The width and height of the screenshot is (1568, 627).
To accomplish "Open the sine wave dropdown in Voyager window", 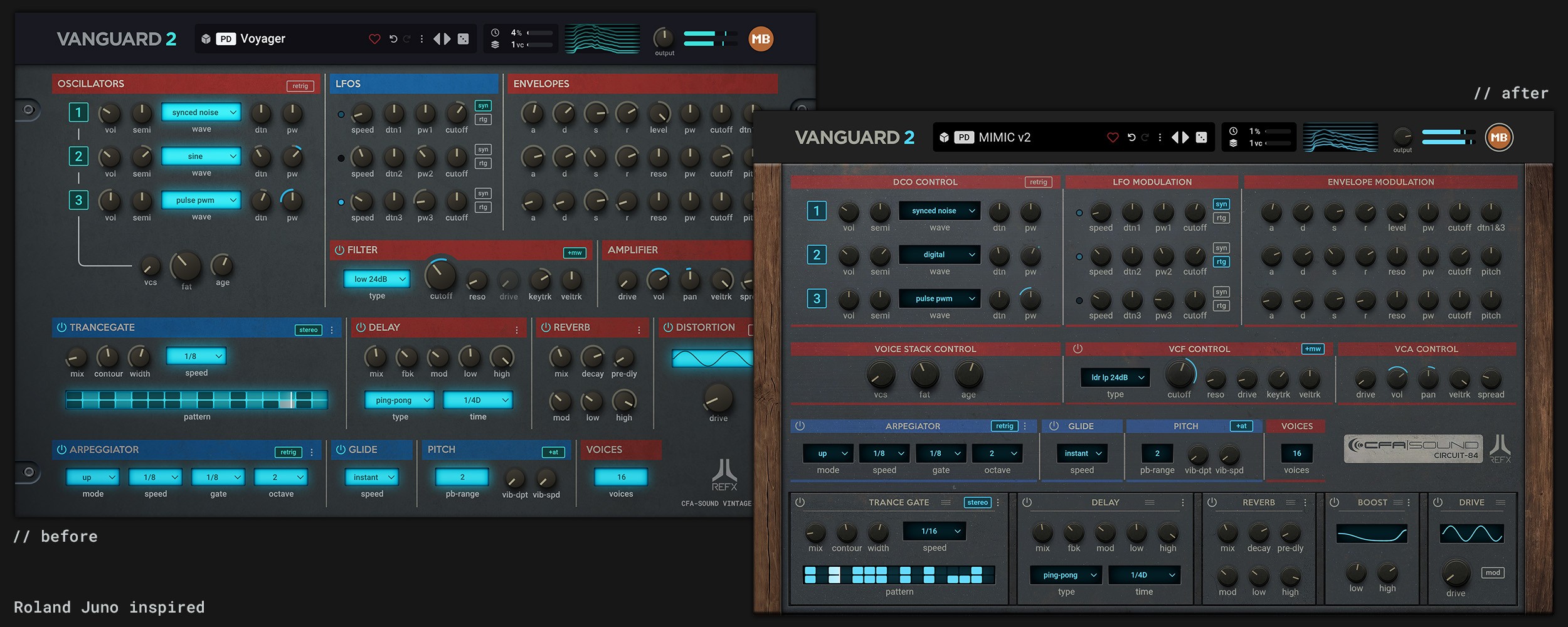I will pyautogui.click(x=201, y=156).
